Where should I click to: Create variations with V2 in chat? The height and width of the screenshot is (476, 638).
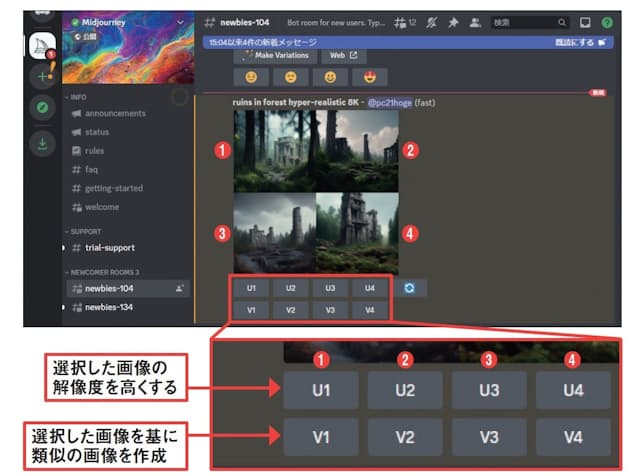point(291,310)
